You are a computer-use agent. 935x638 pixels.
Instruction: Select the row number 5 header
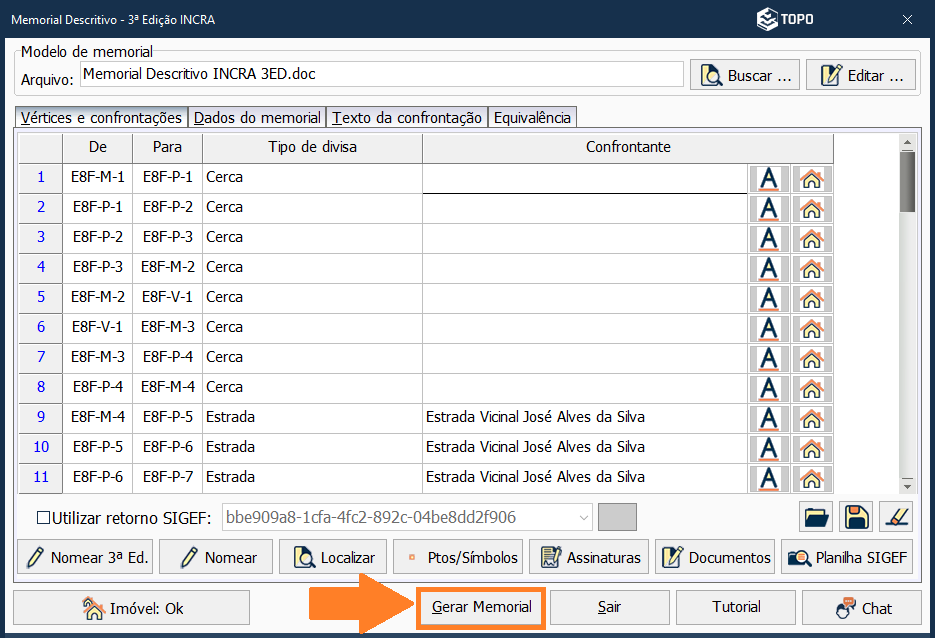[x=41, y=298]
